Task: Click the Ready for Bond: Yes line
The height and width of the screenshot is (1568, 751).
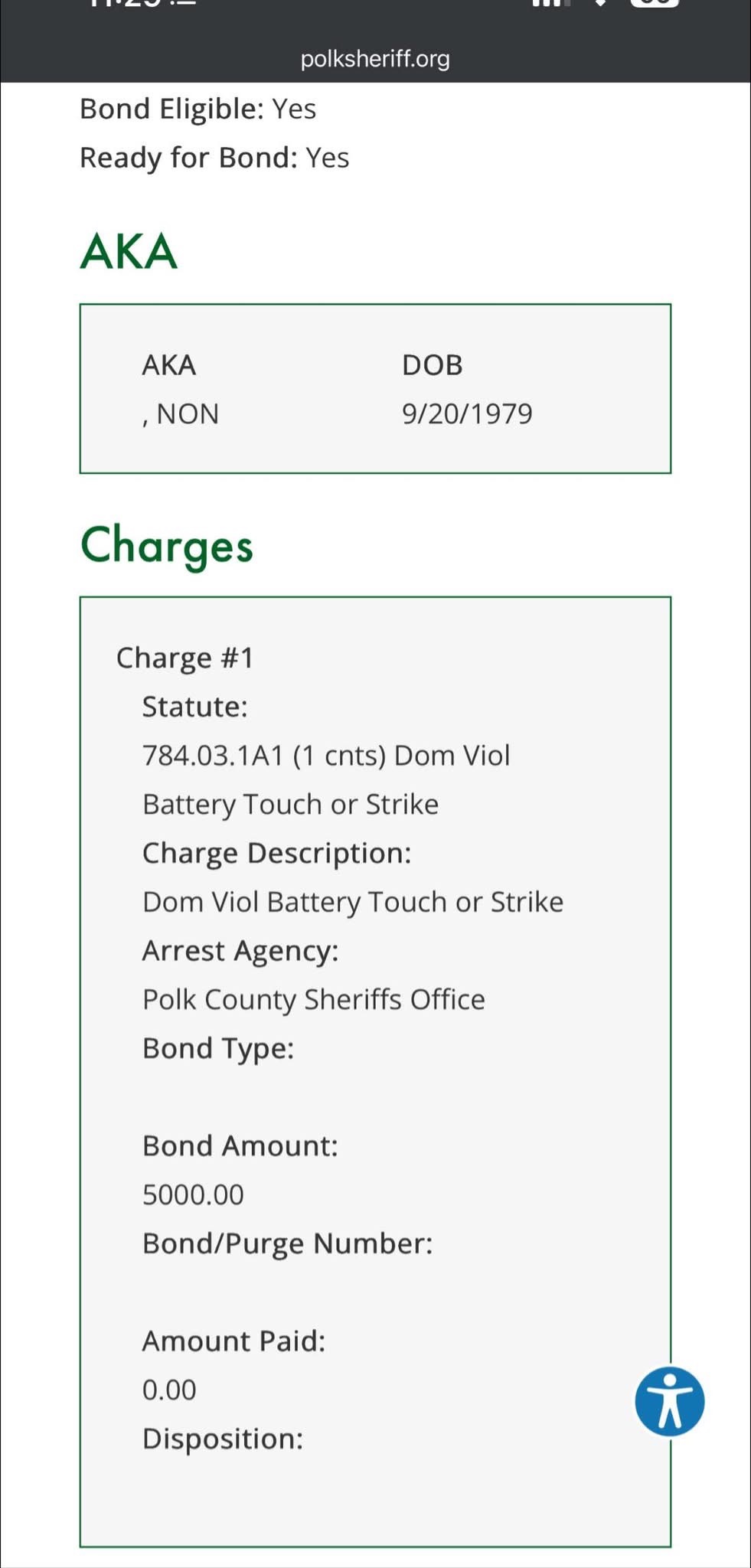Action: 214,158
